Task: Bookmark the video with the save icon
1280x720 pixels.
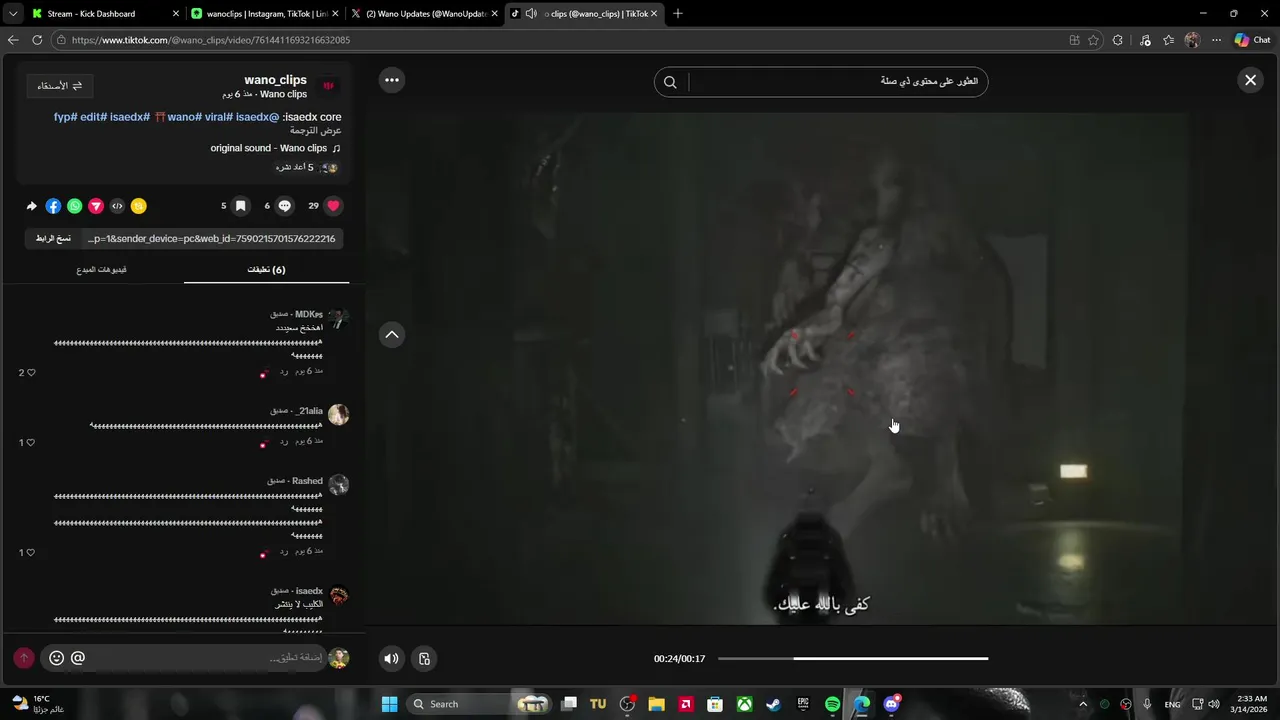Action: pos(241,206)
